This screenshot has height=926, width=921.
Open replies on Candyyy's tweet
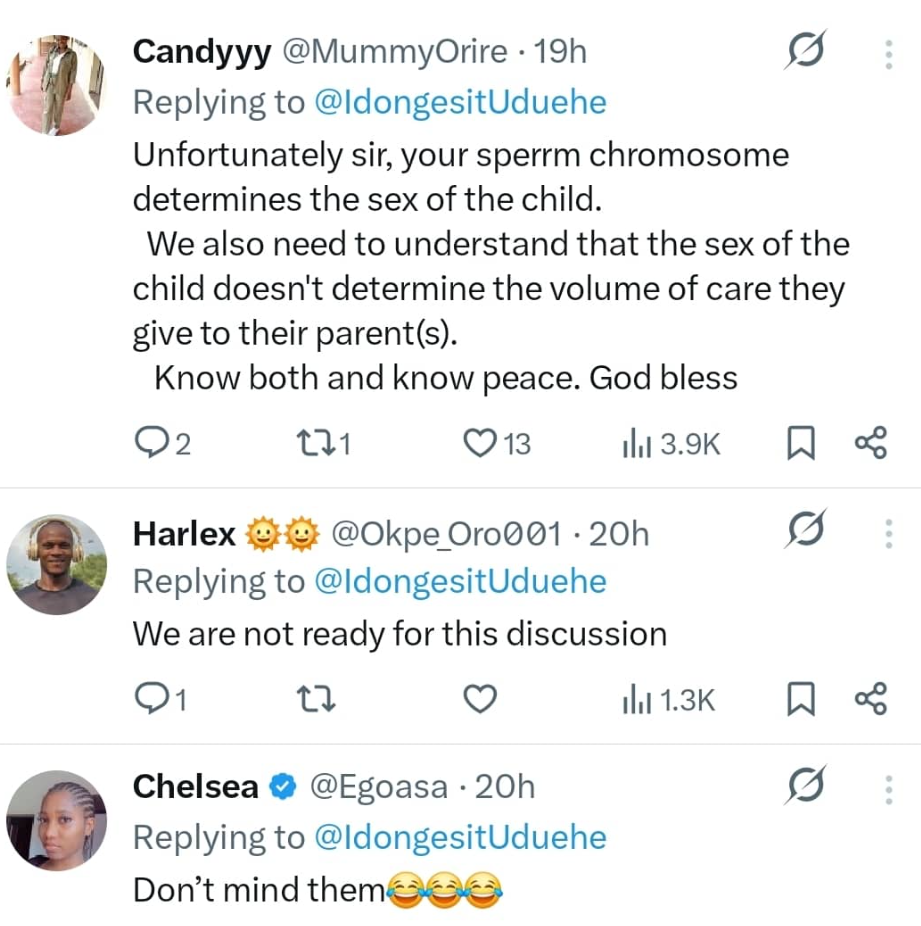point(150,444)
